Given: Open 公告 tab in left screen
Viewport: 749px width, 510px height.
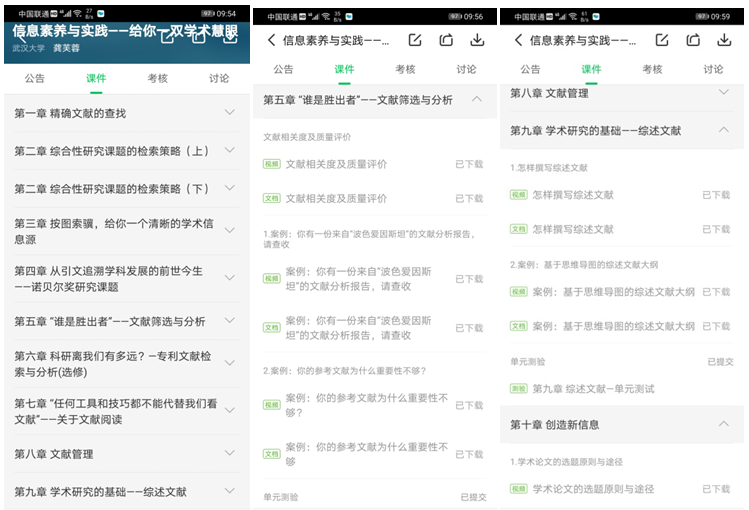Looking at the screenshot, I should click(x=35, y=78).
